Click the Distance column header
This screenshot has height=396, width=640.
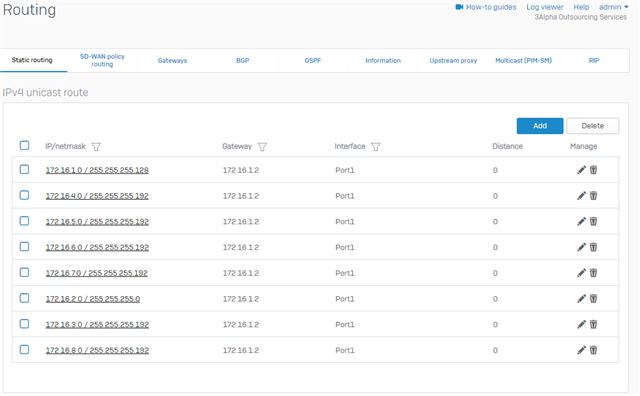point(507,146)
